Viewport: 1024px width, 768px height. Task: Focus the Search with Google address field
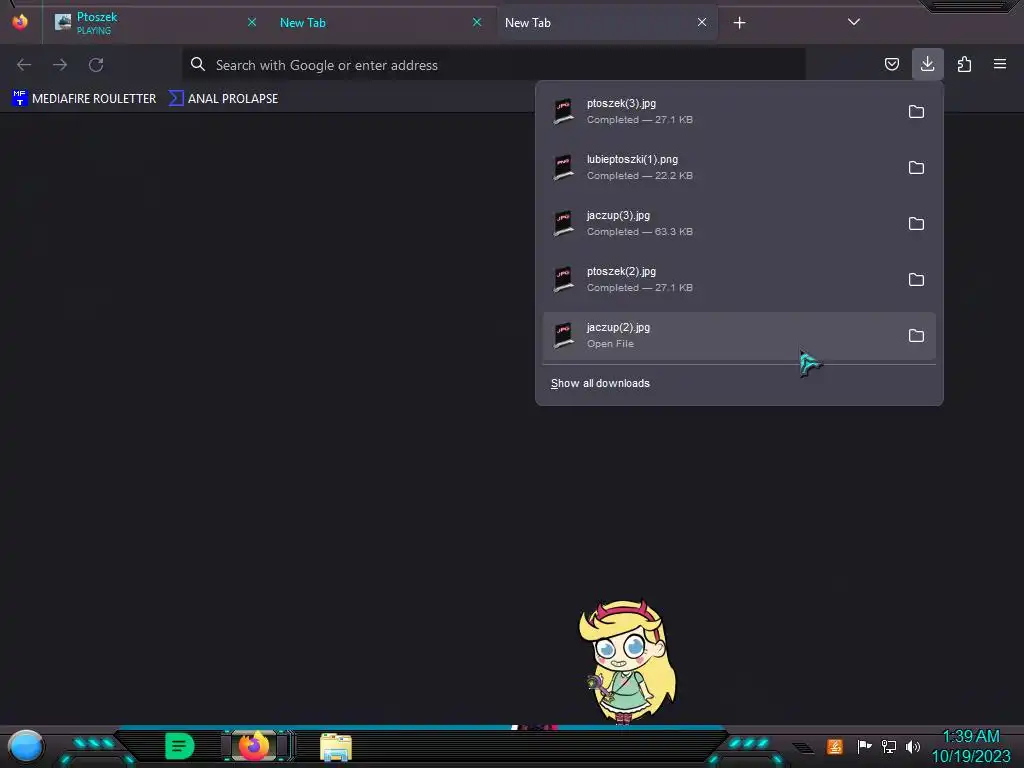click(x=494, y=65)
